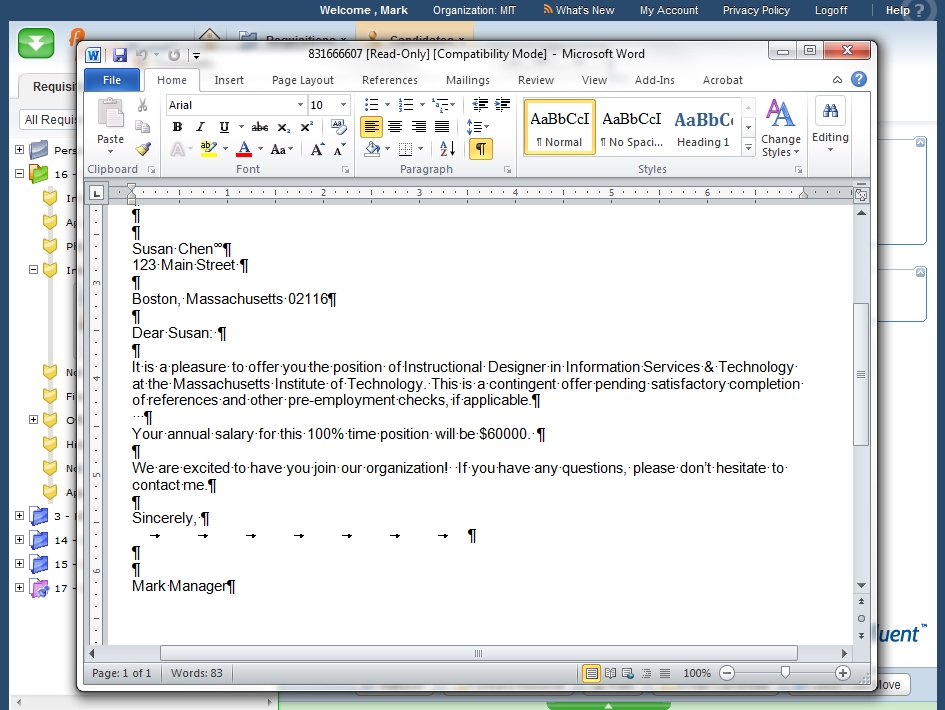Switch to the Review tab
The width and height of the screenshot is (945, 710).
tap(535, 80)
